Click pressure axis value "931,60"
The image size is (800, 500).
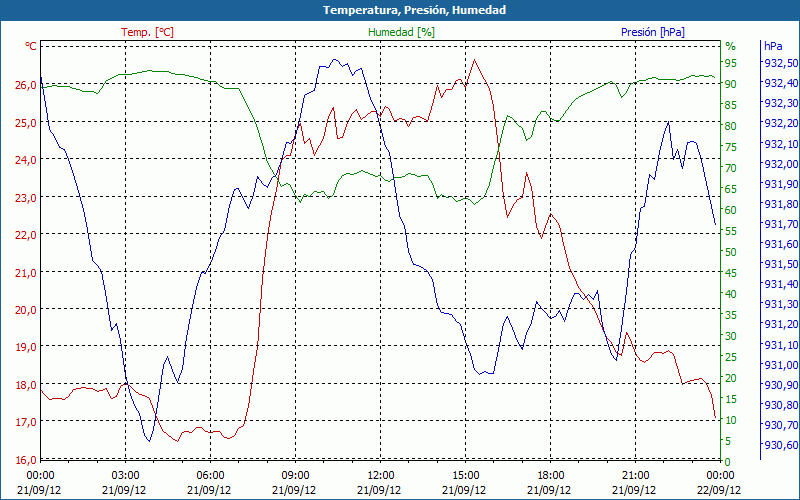coord(779,244)
